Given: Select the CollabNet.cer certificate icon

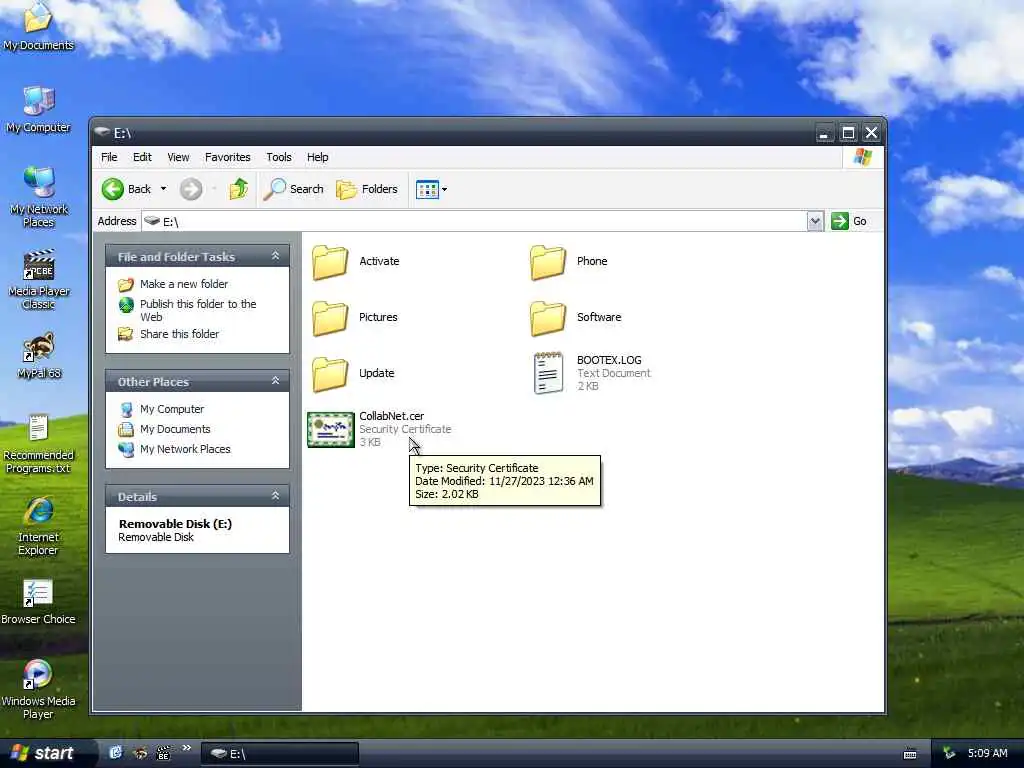Looking at the screenshot, I should [x=331, y=430].
